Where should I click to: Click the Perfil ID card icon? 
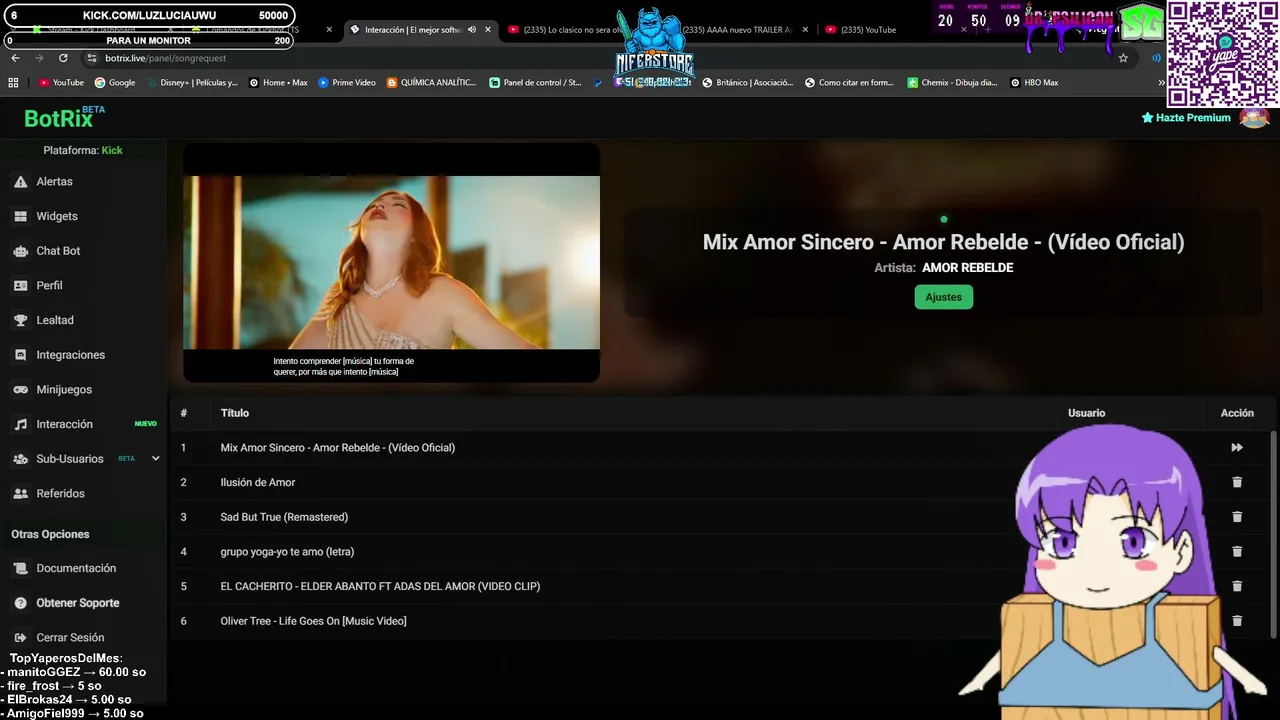point(20,286)
